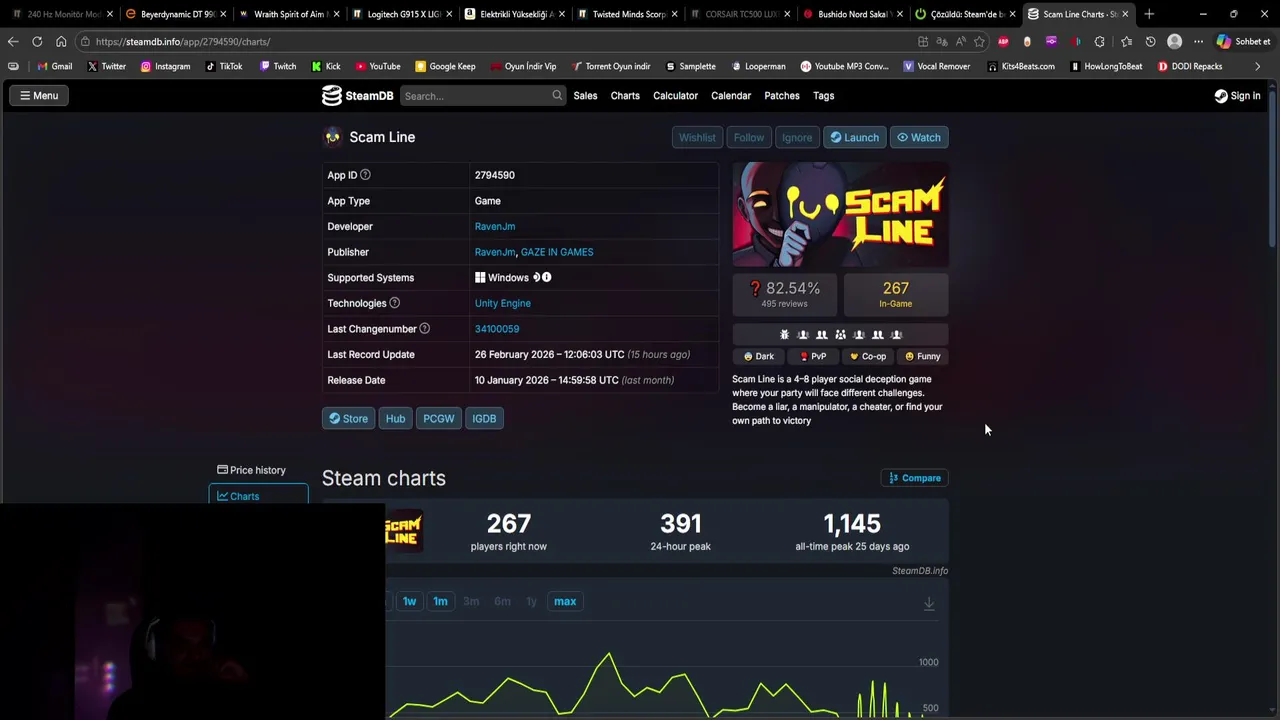The width and height of the screenshot is (1280, 720).
Task: Open the Patches menu item
Action: click(x=782, y=96)
